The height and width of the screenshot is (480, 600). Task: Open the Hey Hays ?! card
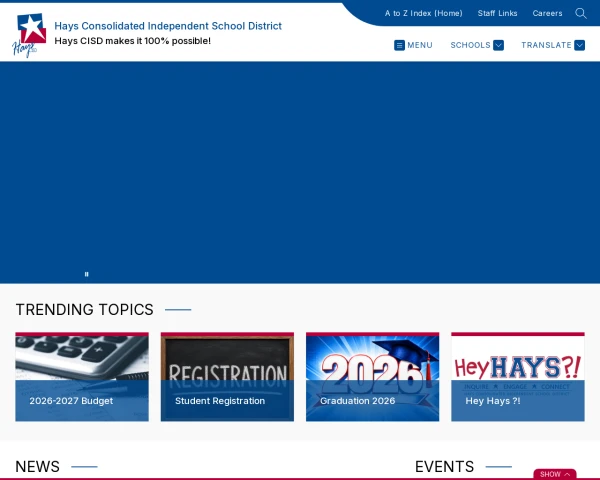[518, 377]
